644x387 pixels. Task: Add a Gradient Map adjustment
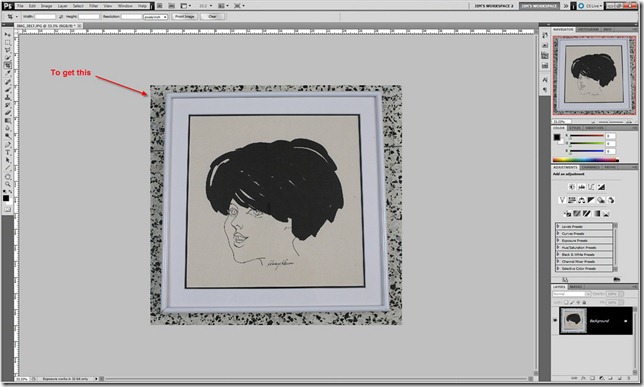click(x=596, y=213)
